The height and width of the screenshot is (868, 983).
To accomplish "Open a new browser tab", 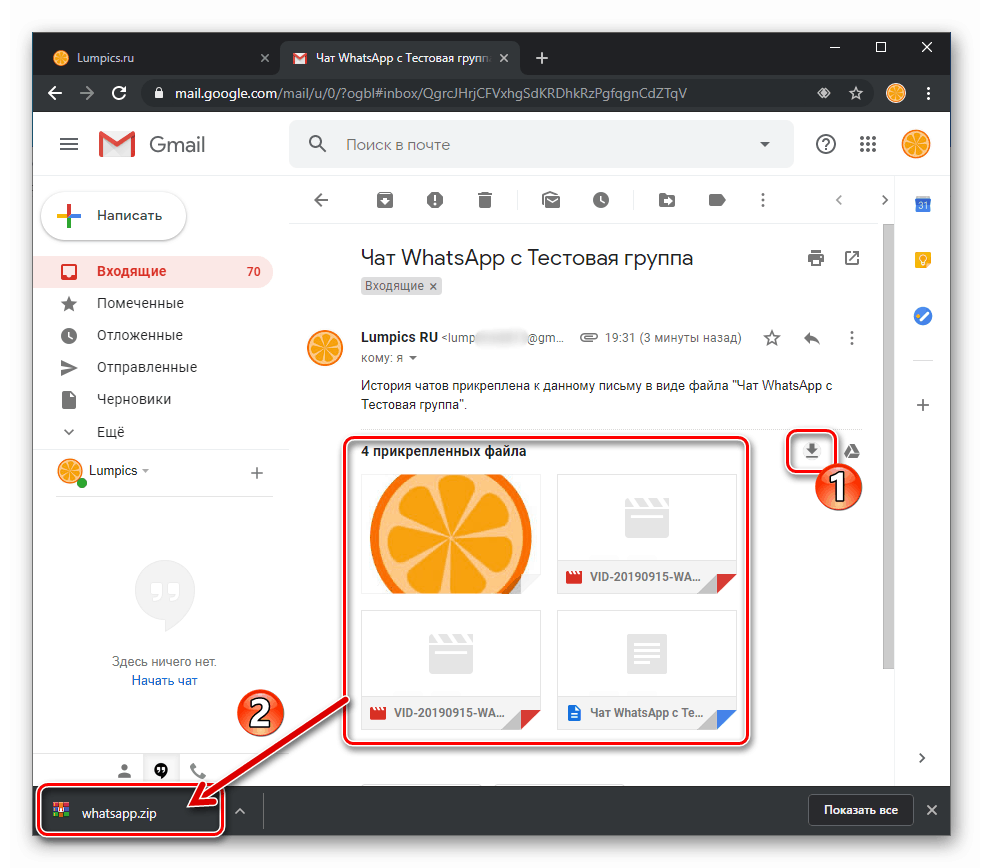I will click(542, 58).
